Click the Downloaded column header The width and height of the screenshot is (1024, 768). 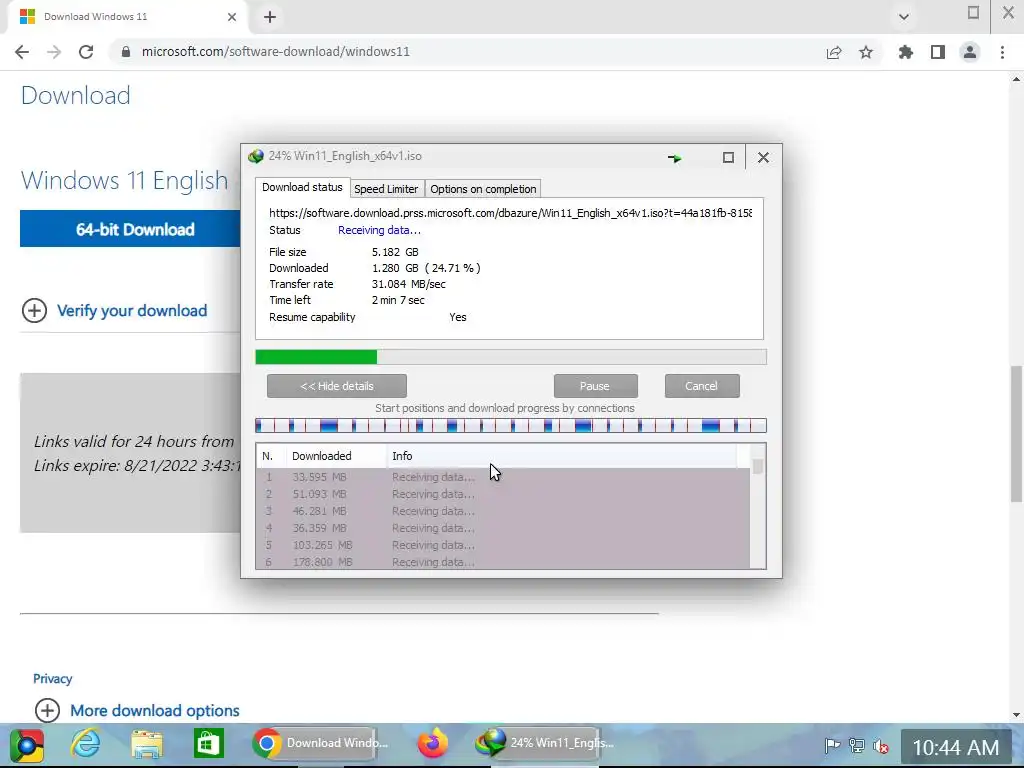tap(336, 456)
